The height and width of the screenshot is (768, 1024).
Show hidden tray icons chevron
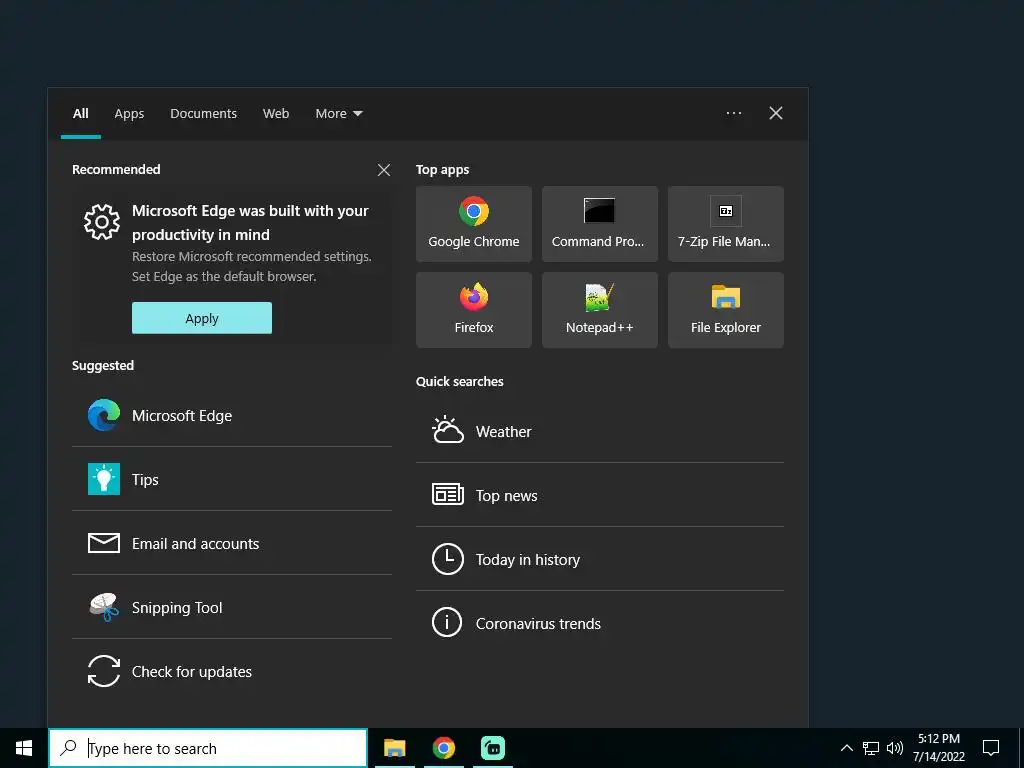pyautogui.click(x=846, y=748)
